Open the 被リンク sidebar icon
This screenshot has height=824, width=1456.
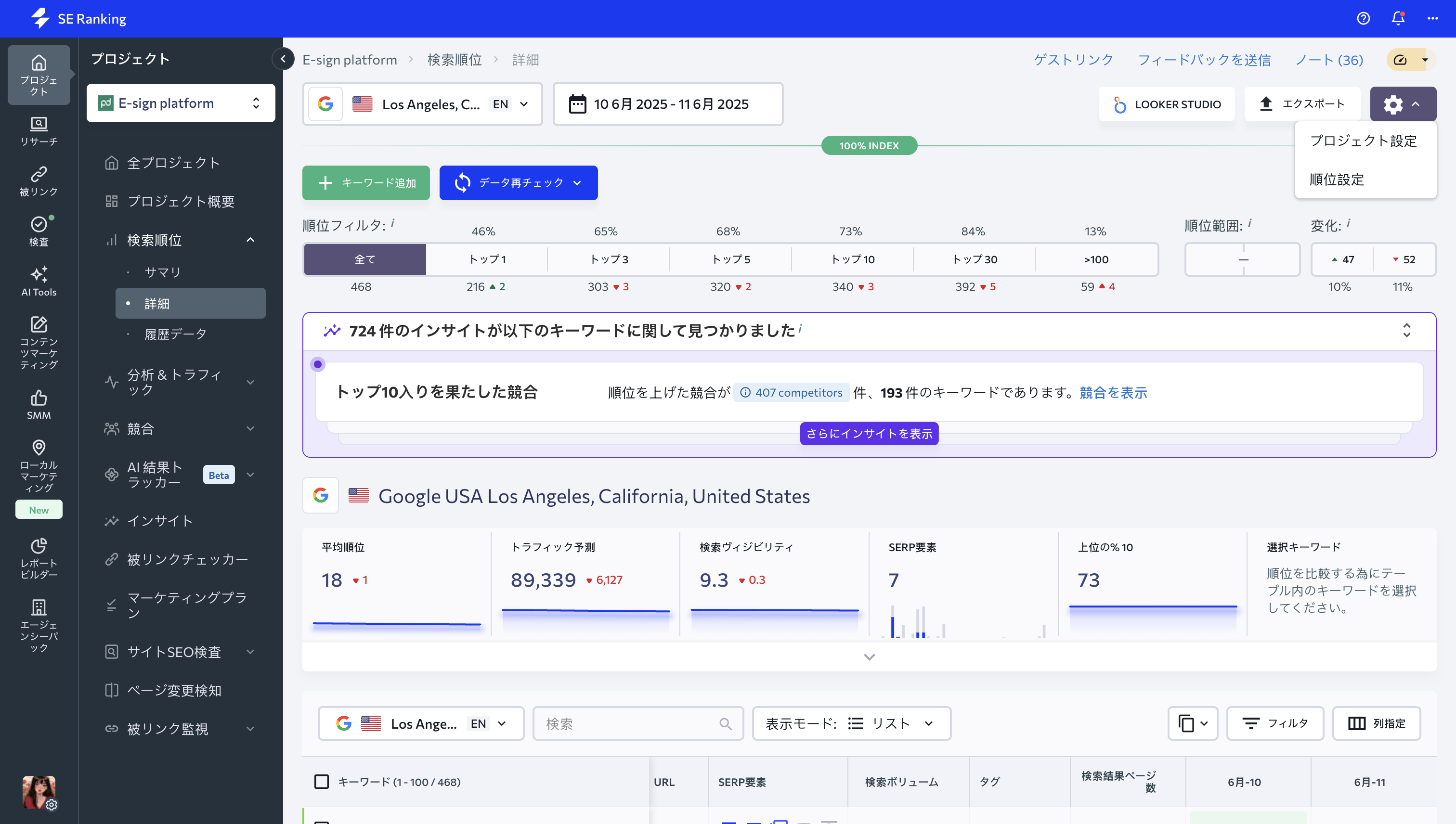coord(39,181)
